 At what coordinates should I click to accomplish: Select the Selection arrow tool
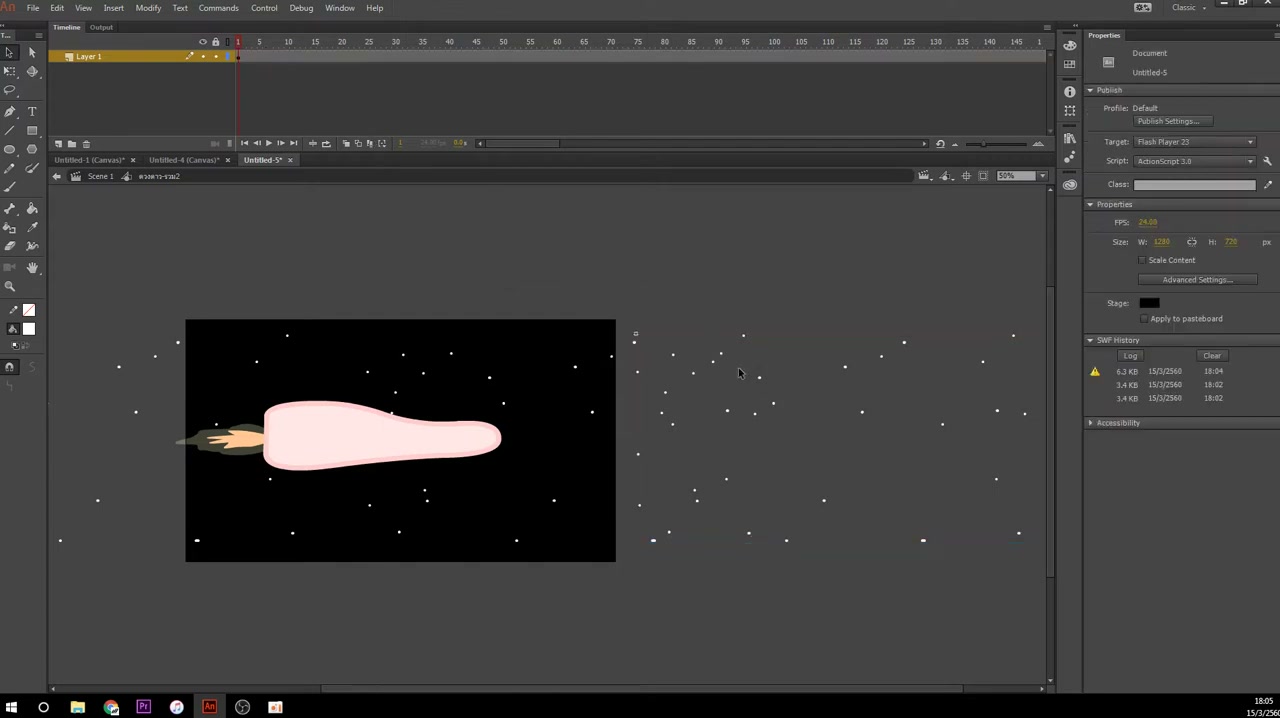(x=10, y=53)
